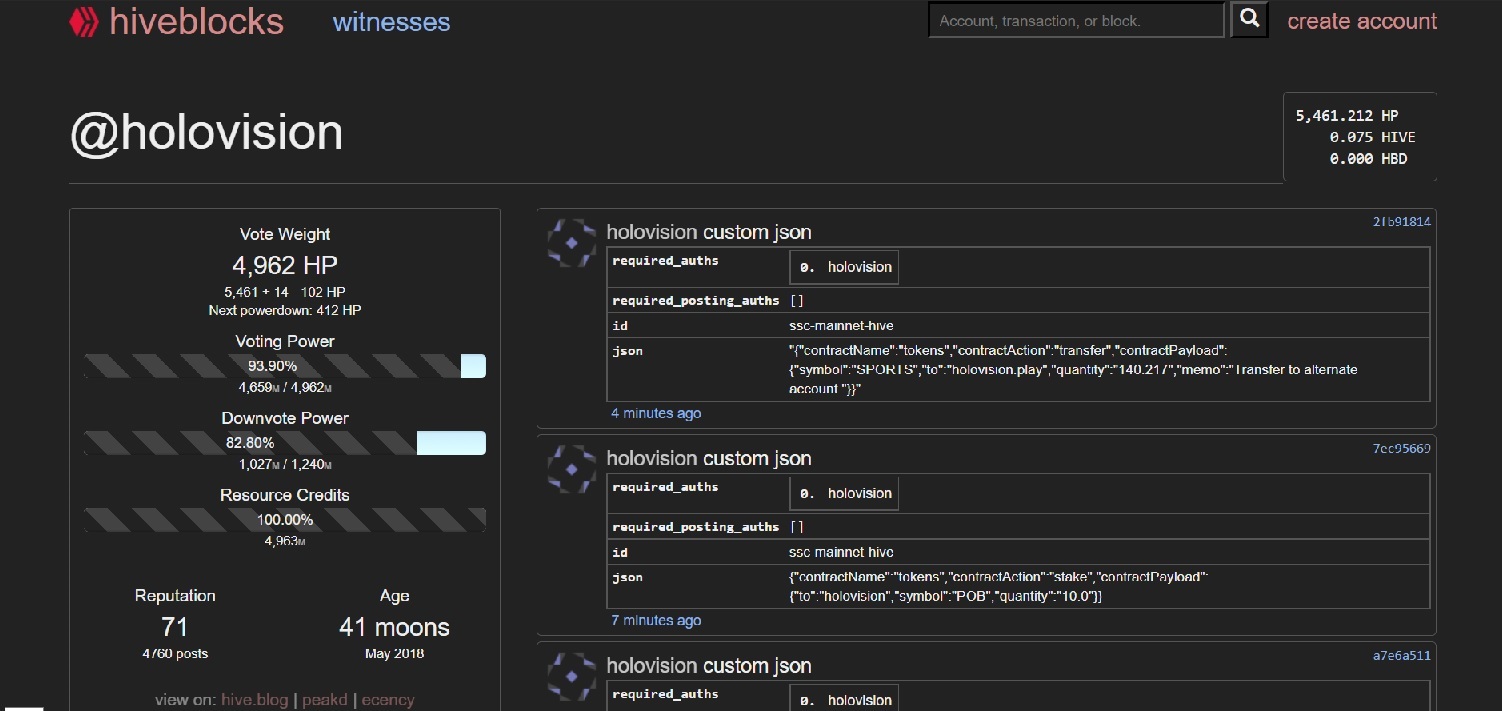Click the '100.00%' resource credits value
This screenshot has height=711, width=1502.
285,520
